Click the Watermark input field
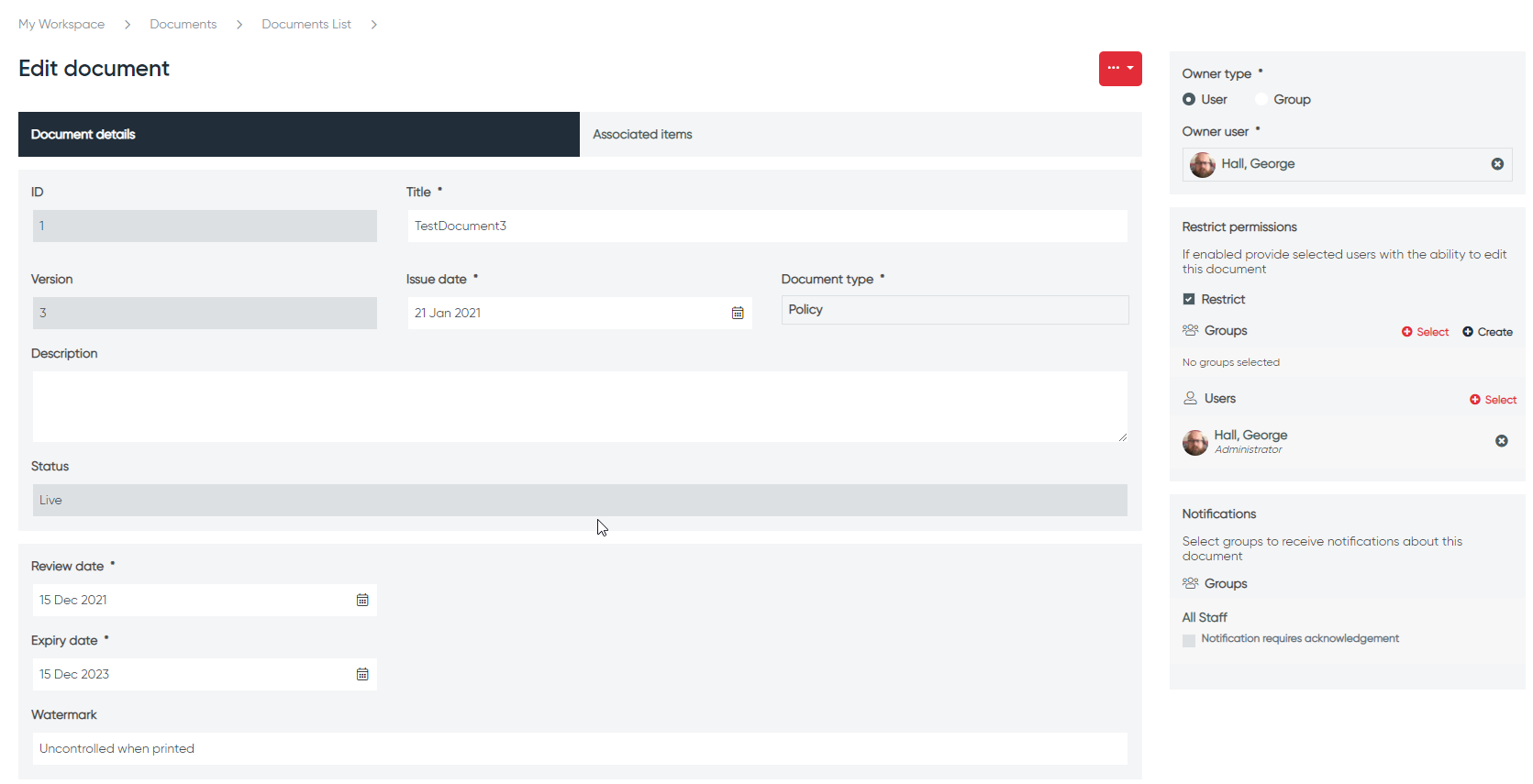The image size is (1533, 784). 580,748
